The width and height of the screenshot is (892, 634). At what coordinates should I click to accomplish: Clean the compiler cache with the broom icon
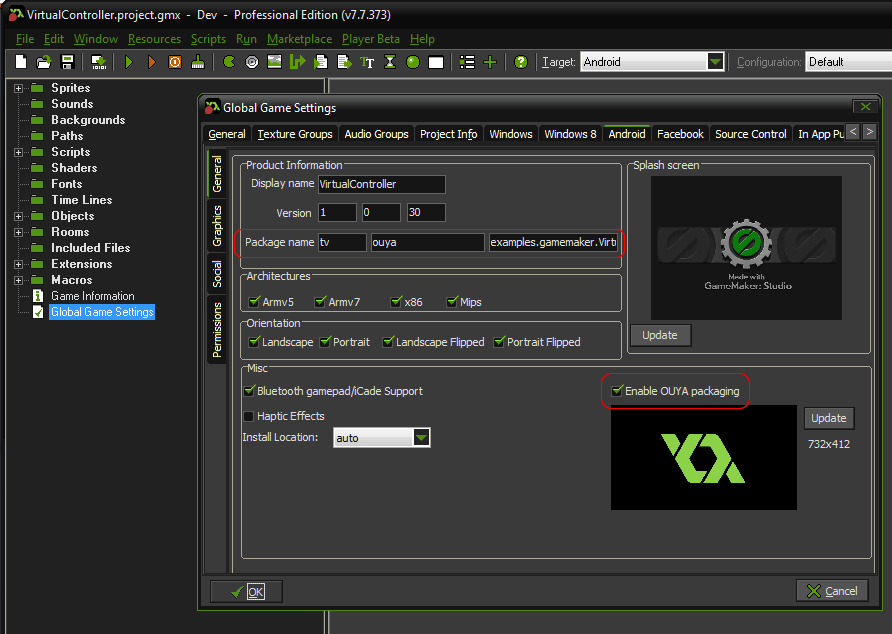[199, 61]
